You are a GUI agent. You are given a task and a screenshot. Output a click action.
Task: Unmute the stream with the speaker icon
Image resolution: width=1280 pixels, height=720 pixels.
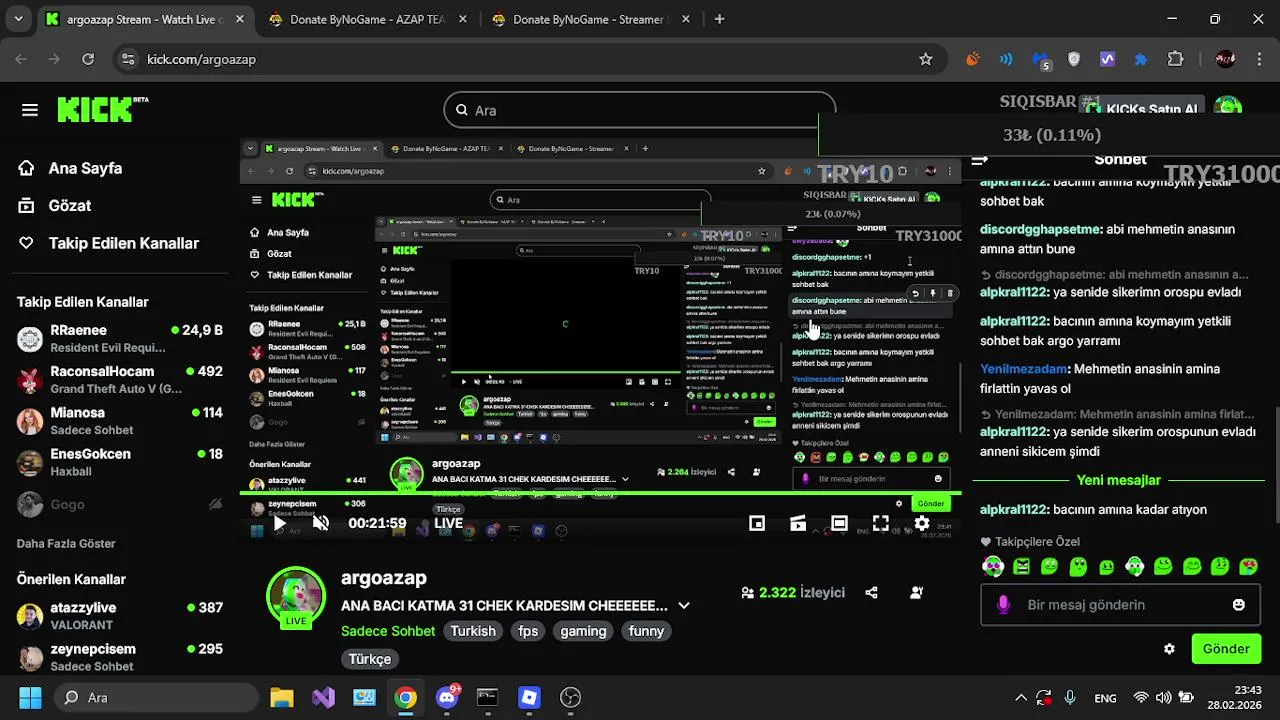tap(321, 523)
